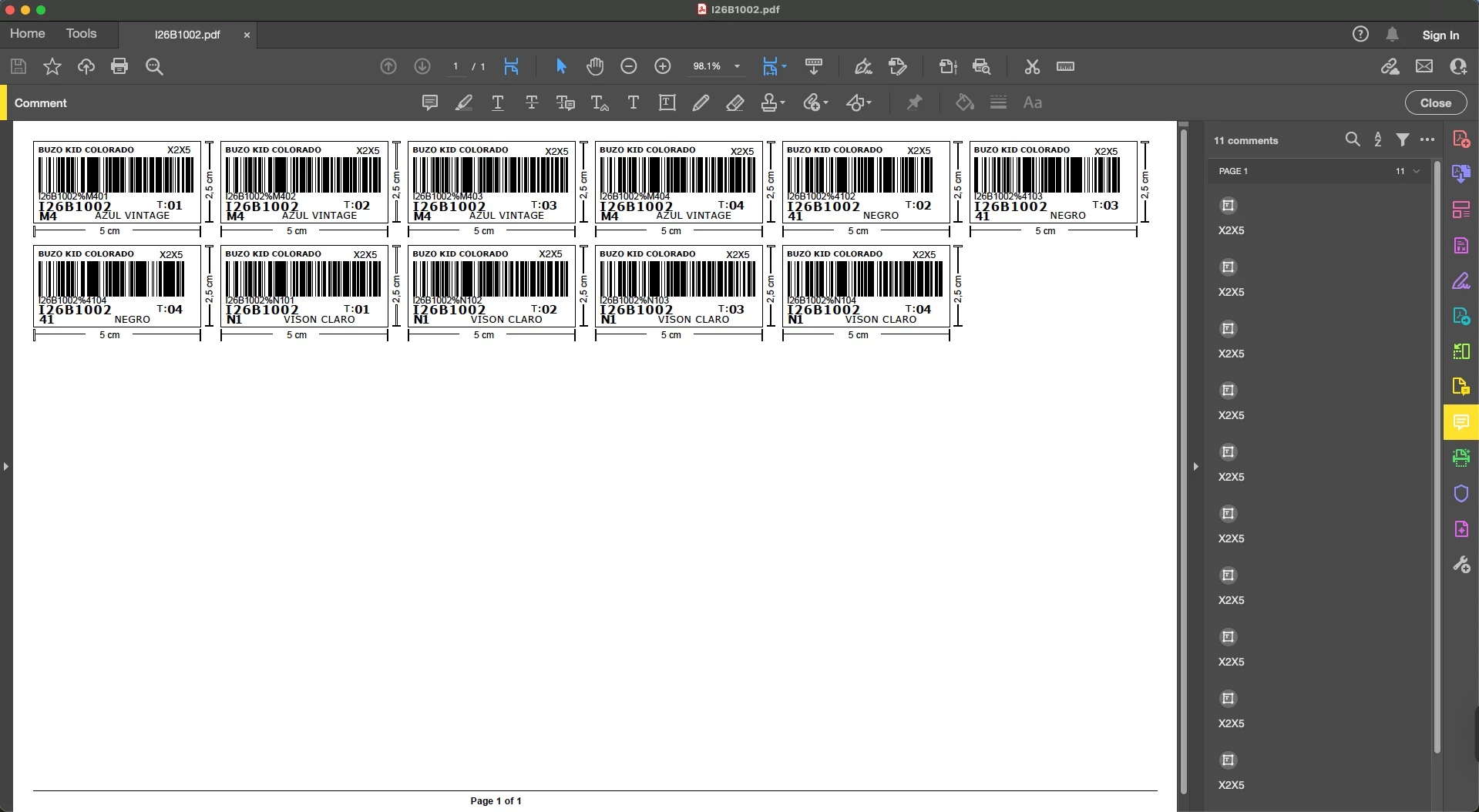
Task: Zoom in with plus icon
Action: click(663, 66)
